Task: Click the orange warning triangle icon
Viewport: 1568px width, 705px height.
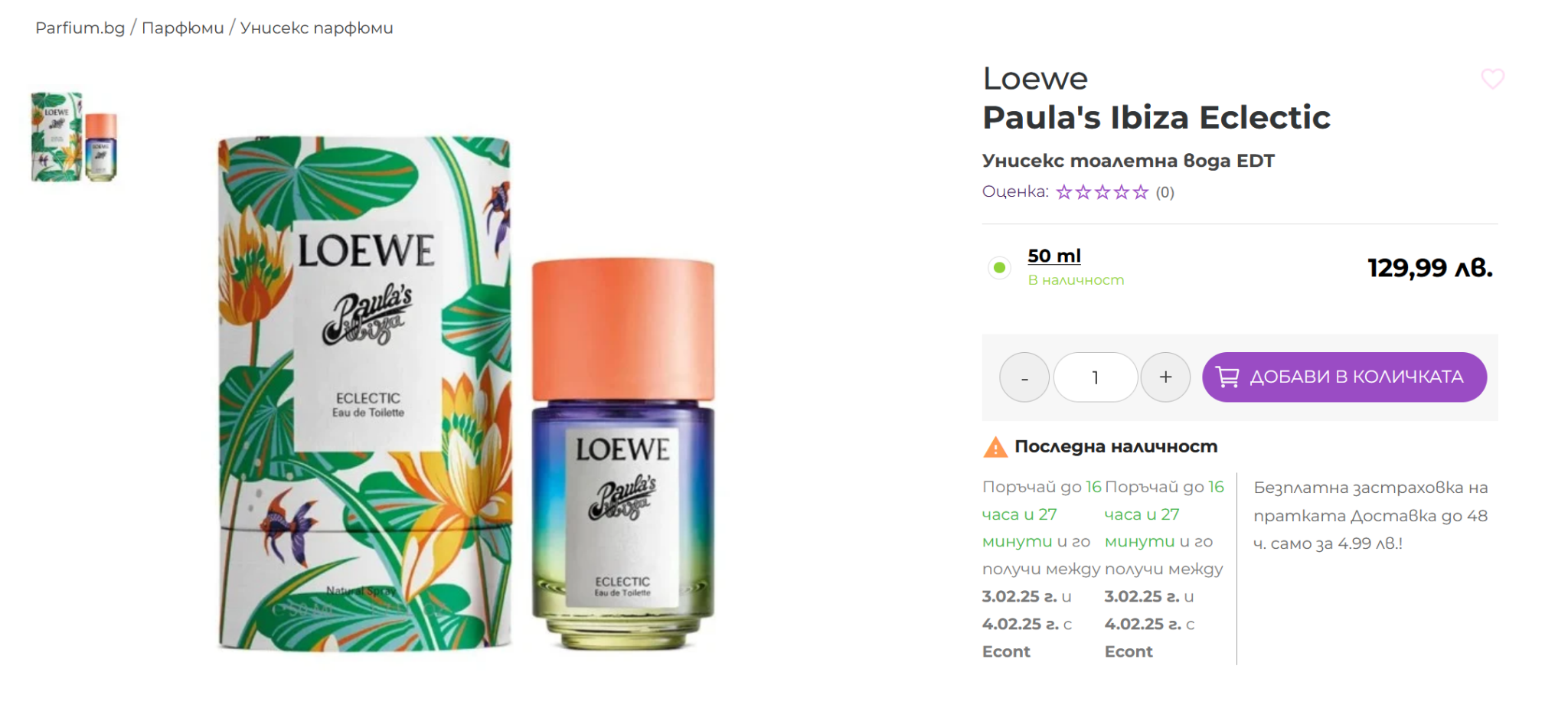Action: tap(995, 447)
